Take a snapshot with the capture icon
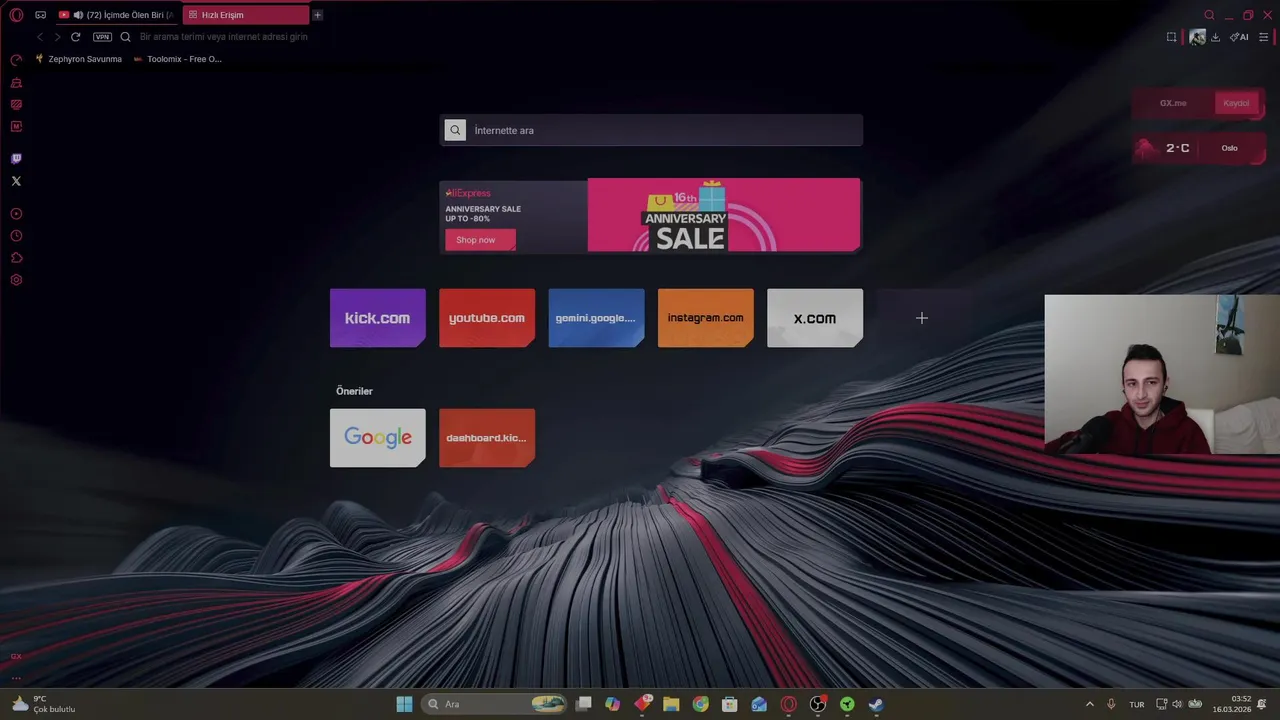 coord(1171,37)
